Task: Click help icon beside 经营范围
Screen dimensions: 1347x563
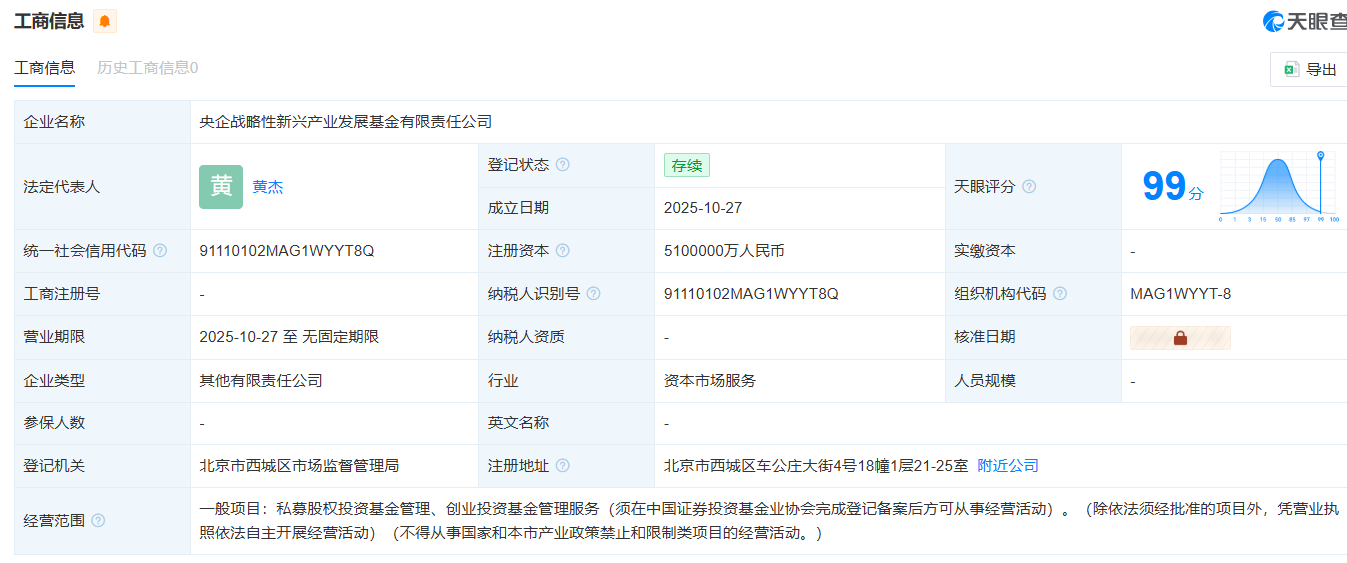Action: tap(98, 521)
